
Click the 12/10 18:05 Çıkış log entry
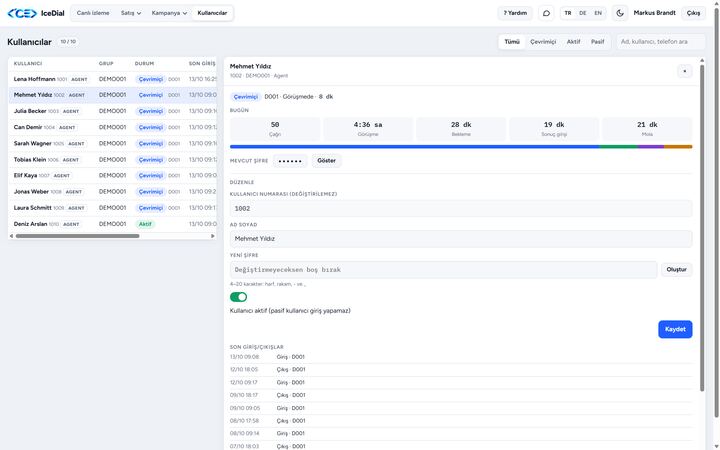[461, 370]
